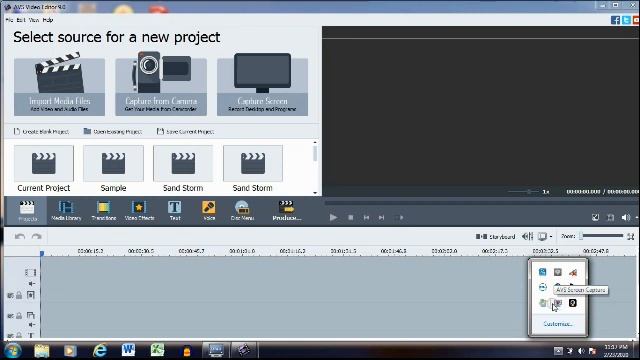Click the project list scroll-down arrow

(x=315, y=193)
